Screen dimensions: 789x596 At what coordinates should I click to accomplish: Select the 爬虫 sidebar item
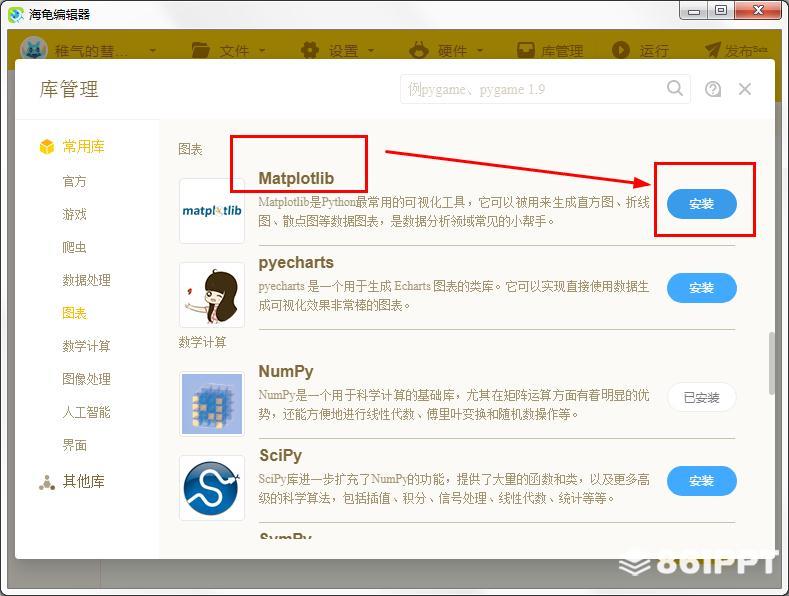pos(74,247)
